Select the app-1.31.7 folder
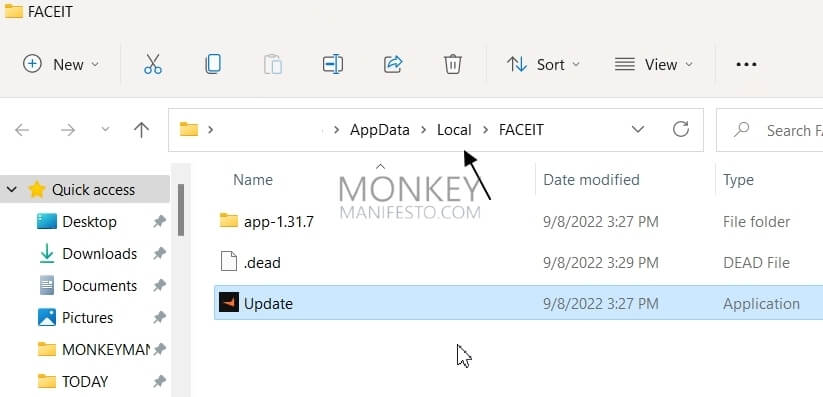The image size is (823, 397). tap(279, 222)
